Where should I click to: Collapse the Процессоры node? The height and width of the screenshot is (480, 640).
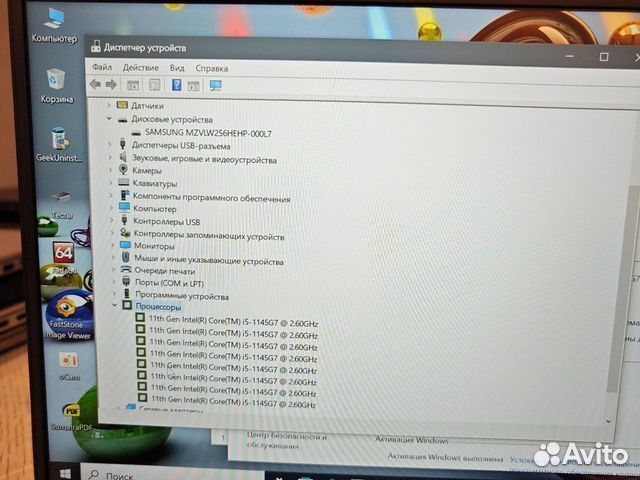115,305
